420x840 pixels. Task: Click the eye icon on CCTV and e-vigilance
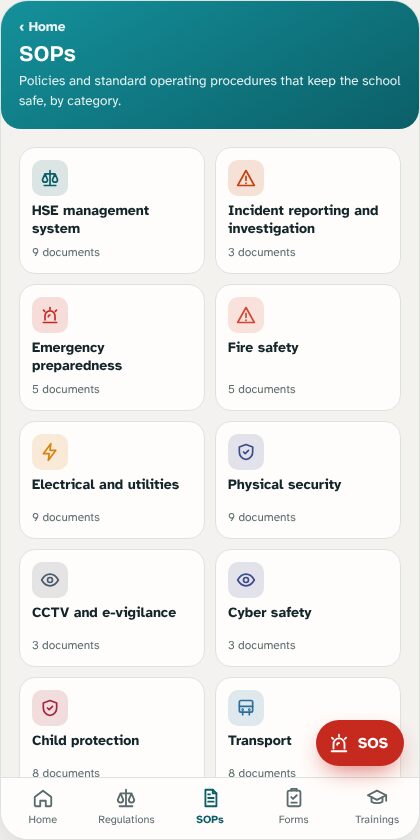(x=50, y=580)
